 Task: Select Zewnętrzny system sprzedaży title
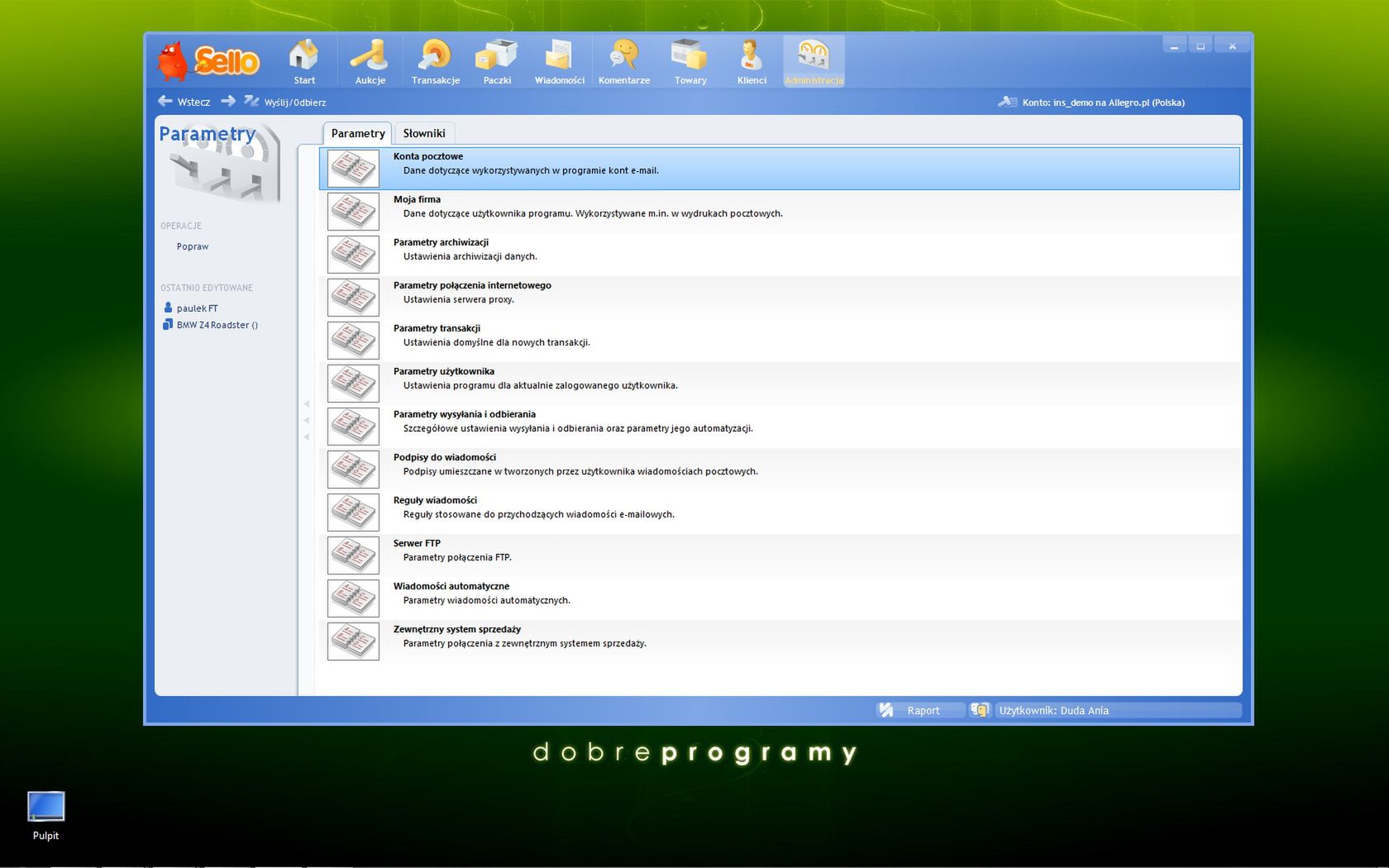[457, 629]
